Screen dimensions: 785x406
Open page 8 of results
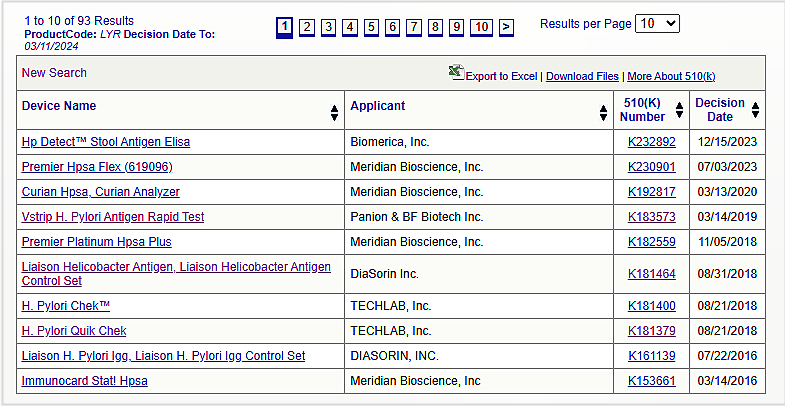(435, 27)
